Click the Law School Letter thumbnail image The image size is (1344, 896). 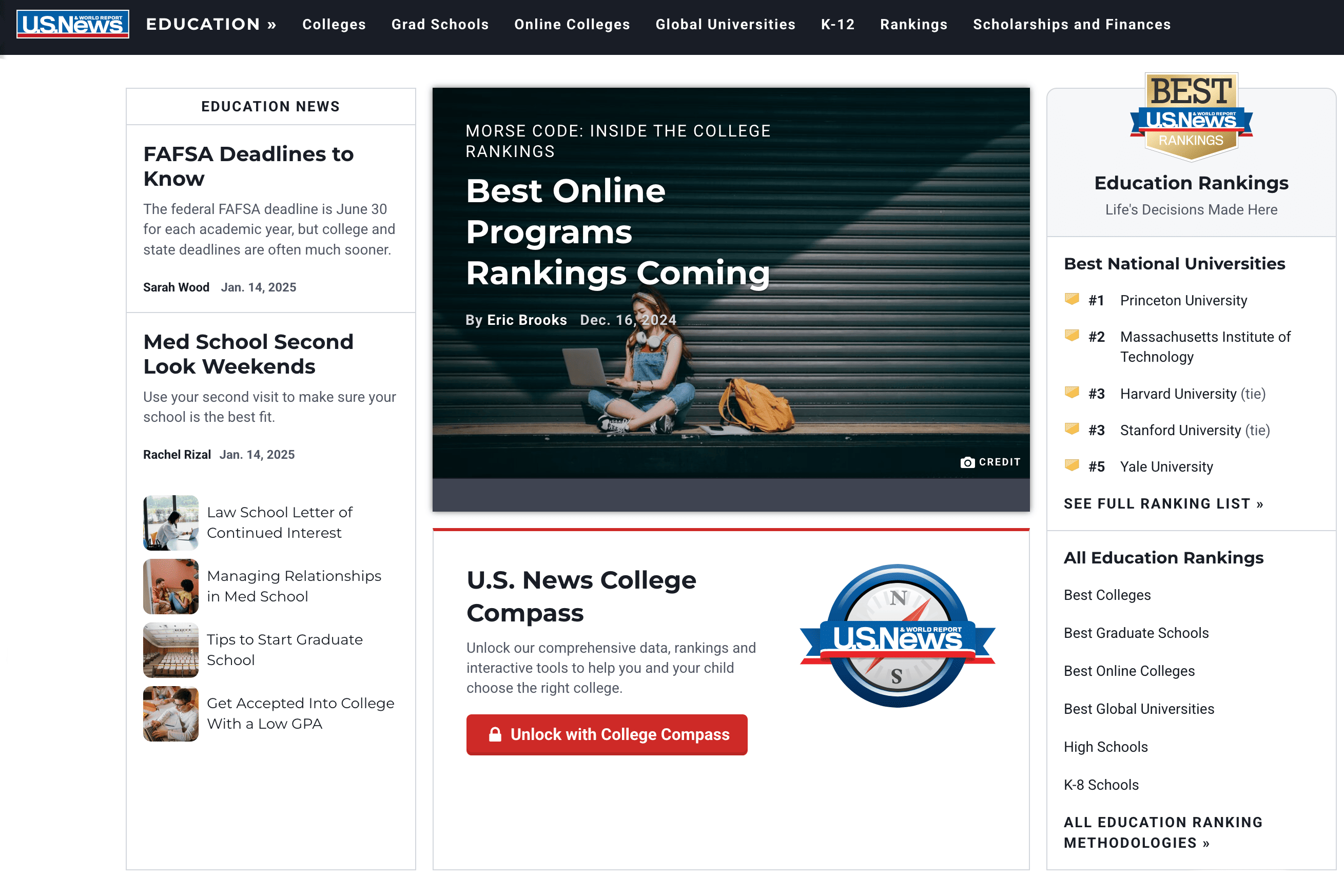point(171,523)
